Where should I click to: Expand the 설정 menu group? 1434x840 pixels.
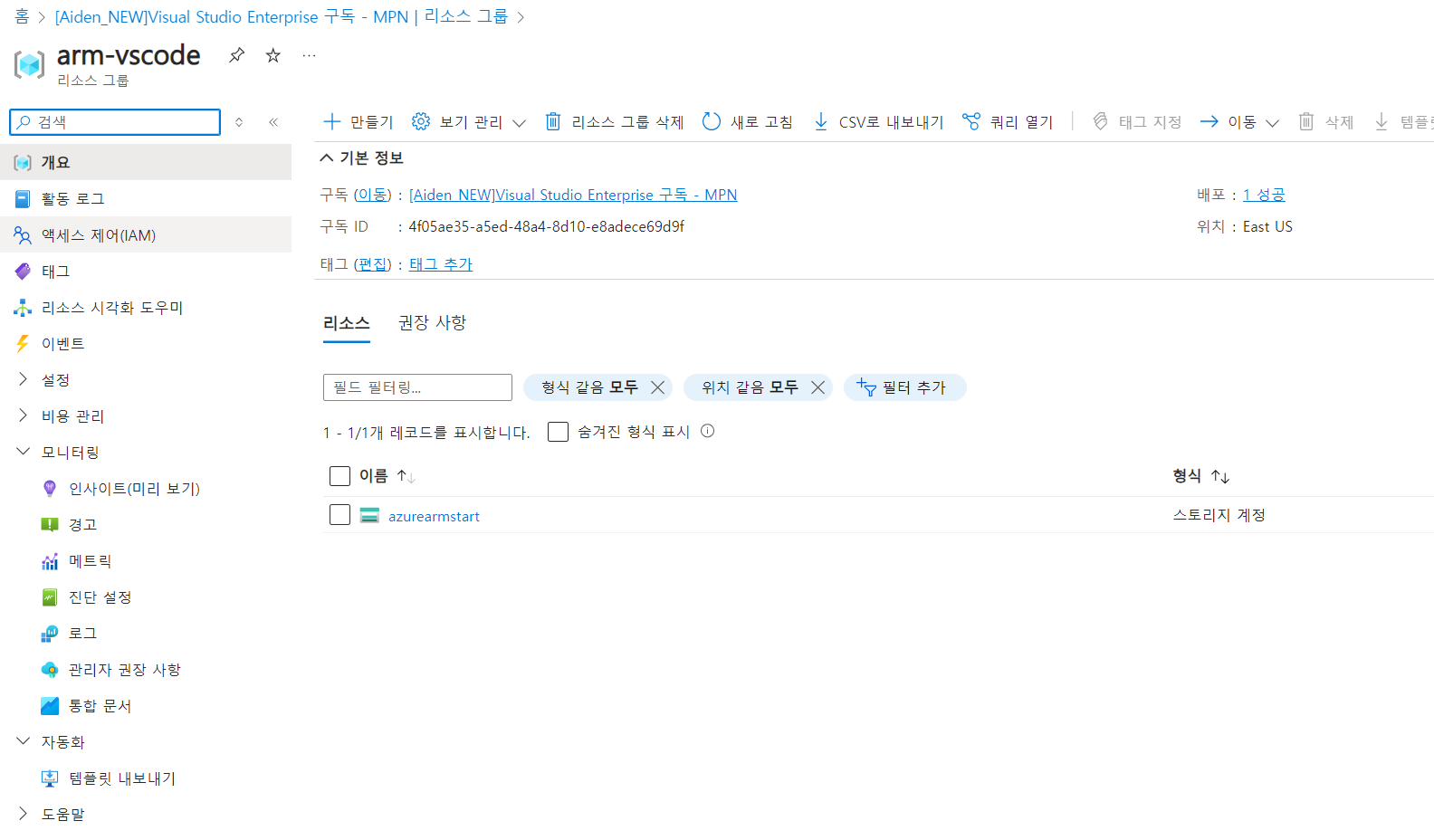tap(23, 379)
